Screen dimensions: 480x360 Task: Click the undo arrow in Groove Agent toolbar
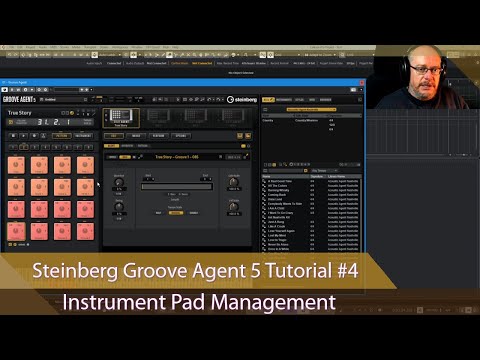coord(210,99)
